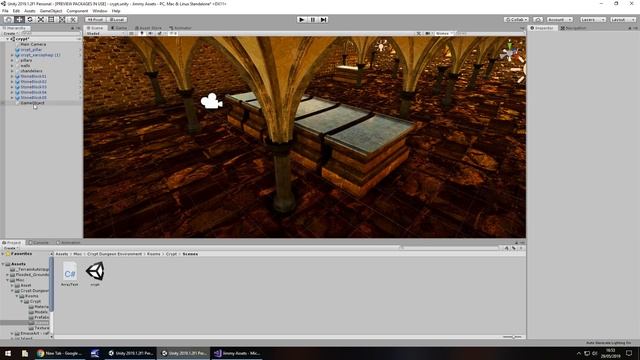This screenshot has width=640, height=360.
Task: Switch to the Asset Store tab
Action: (x=149, y=28)
